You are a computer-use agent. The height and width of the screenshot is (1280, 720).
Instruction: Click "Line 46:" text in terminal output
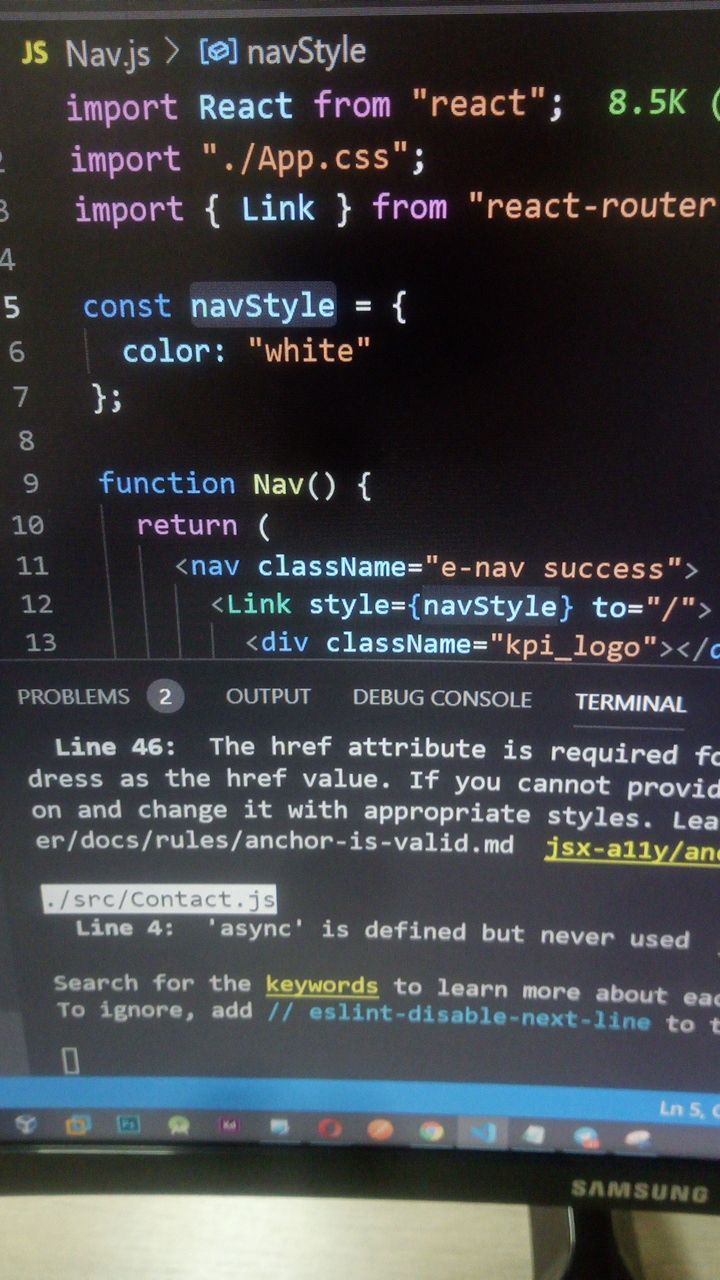point(115,746)
